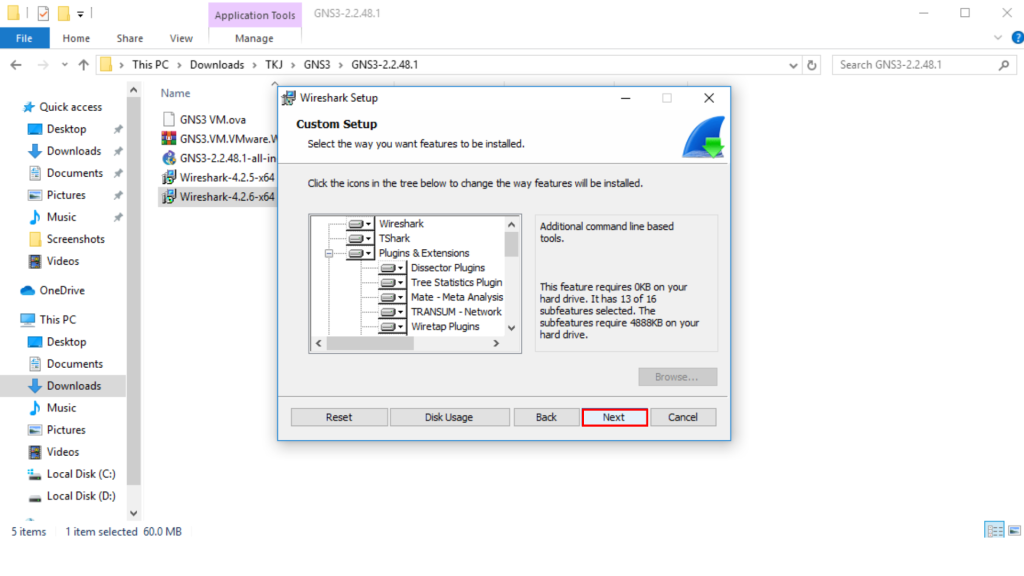
Task: Open the File tab in Explorer
Action: point(24,38)
